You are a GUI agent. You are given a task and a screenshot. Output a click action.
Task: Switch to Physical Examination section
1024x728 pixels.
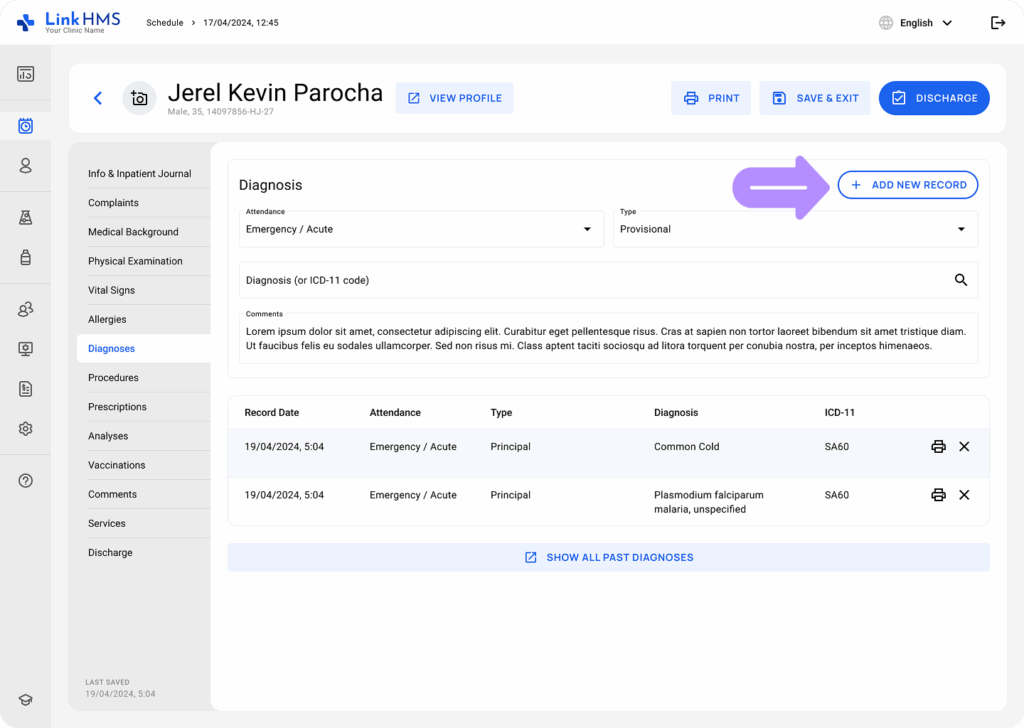pos(135,261)
